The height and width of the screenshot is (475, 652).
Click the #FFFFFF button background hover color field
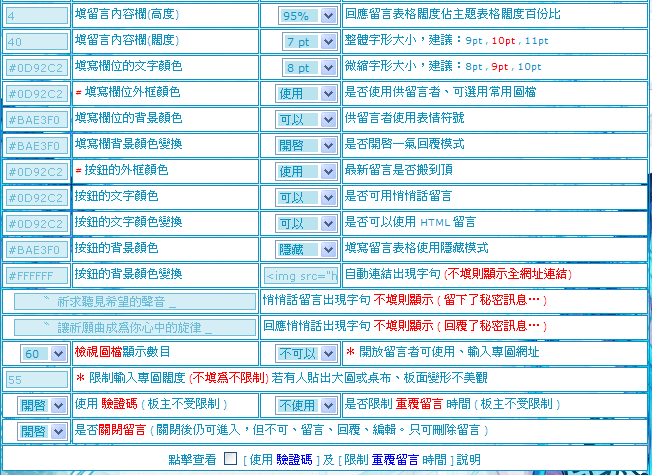[37, 276]
